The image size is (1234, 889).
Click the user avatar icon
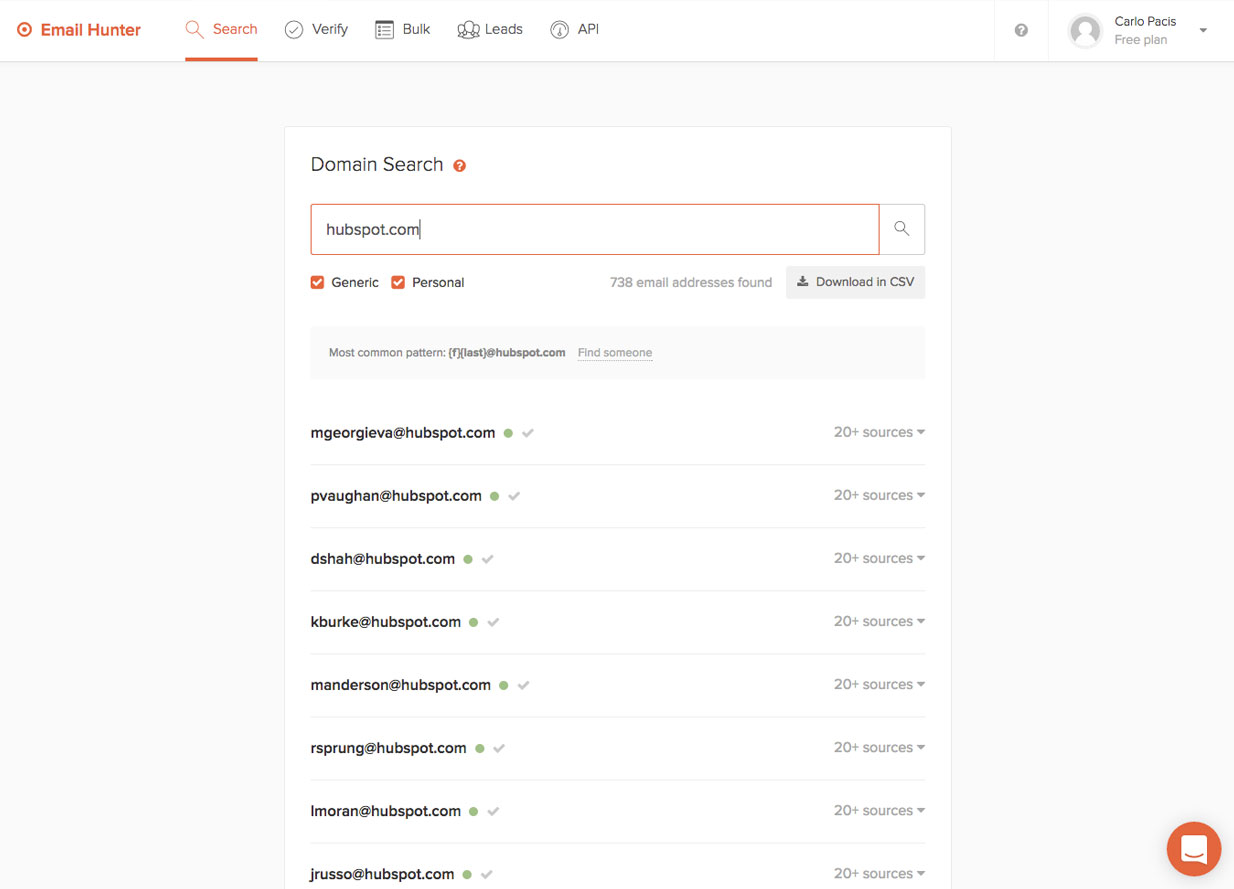pyautogui.click(x=1085, y=31)
